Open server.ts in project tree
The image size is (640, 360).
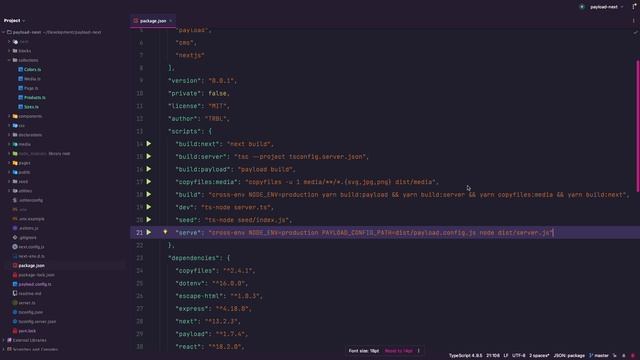point(27,303)
